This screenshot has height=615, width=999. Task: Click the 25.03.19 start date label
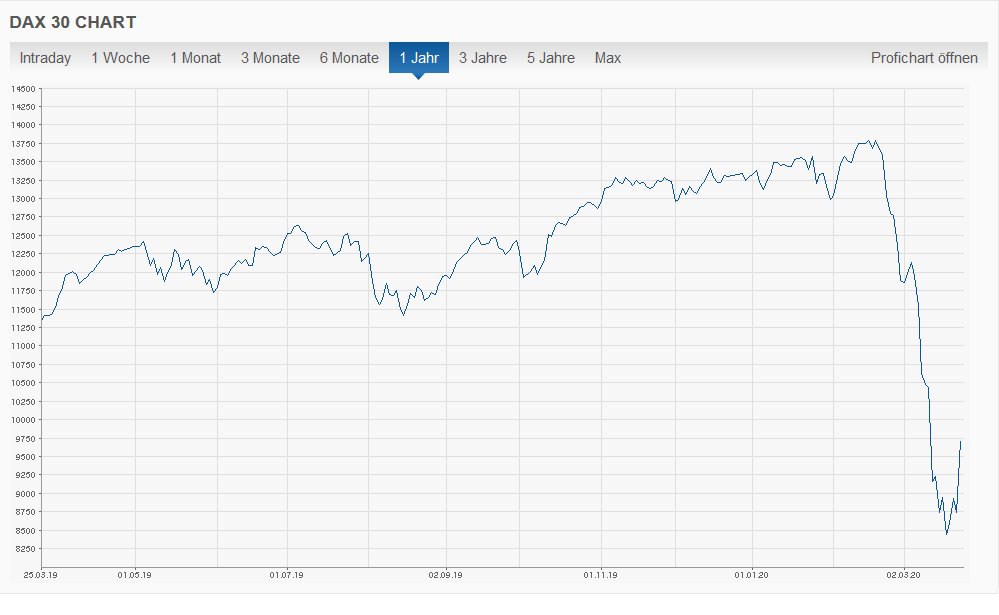tap(41, 575)
